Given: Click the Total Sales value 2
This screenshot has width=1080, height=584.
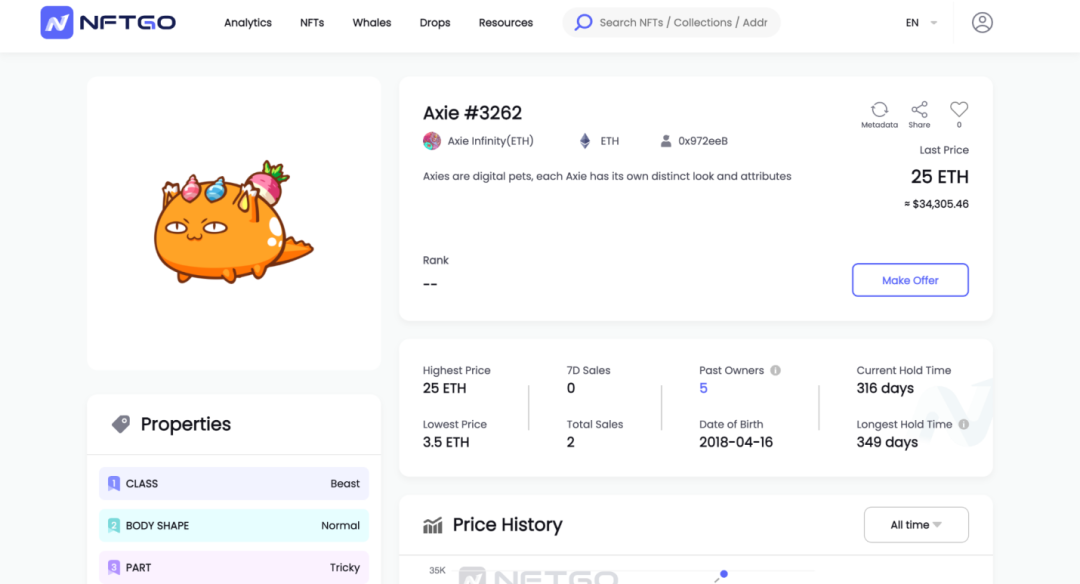Looking at the screenshot, I should tap(570, 442).
